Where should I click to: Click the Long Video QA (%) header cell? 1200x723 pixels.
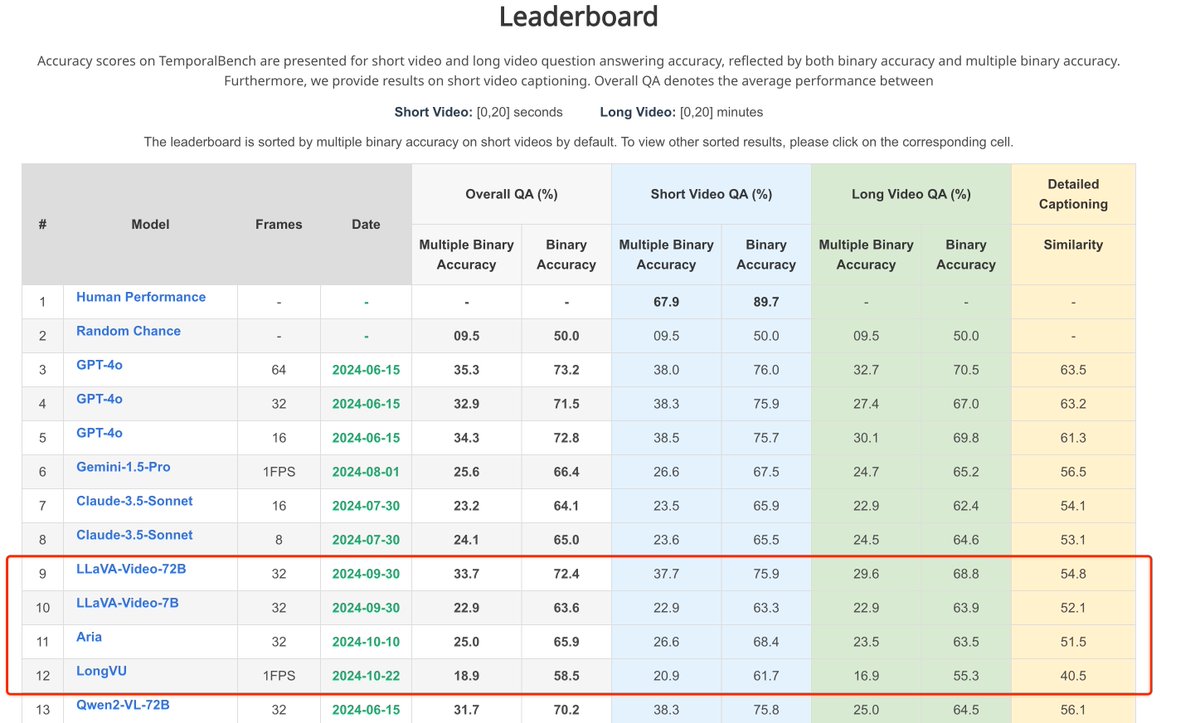911,194
